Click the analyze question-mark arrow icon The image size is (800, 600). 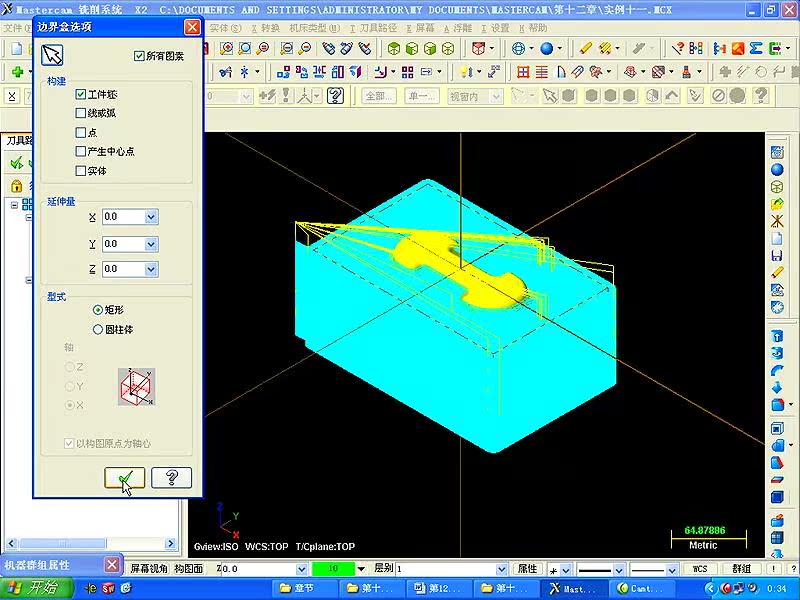tap(678, 48)
